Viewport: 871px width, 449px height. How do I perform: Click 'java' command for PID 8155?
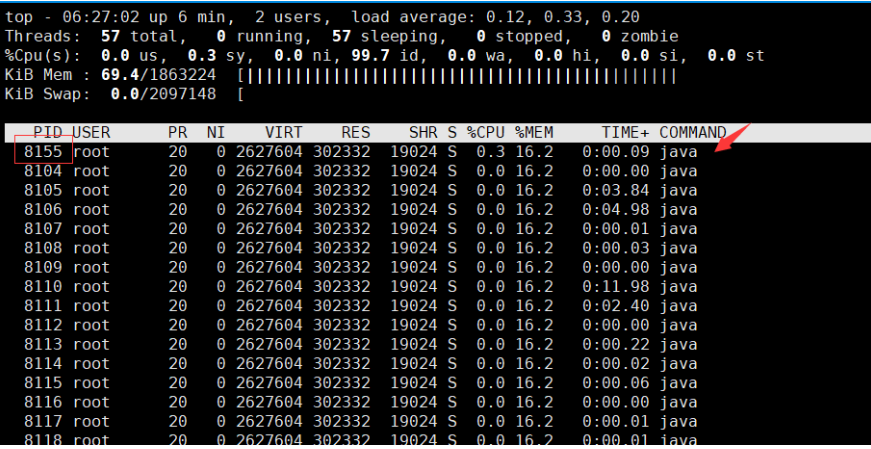tap(678, 152)
